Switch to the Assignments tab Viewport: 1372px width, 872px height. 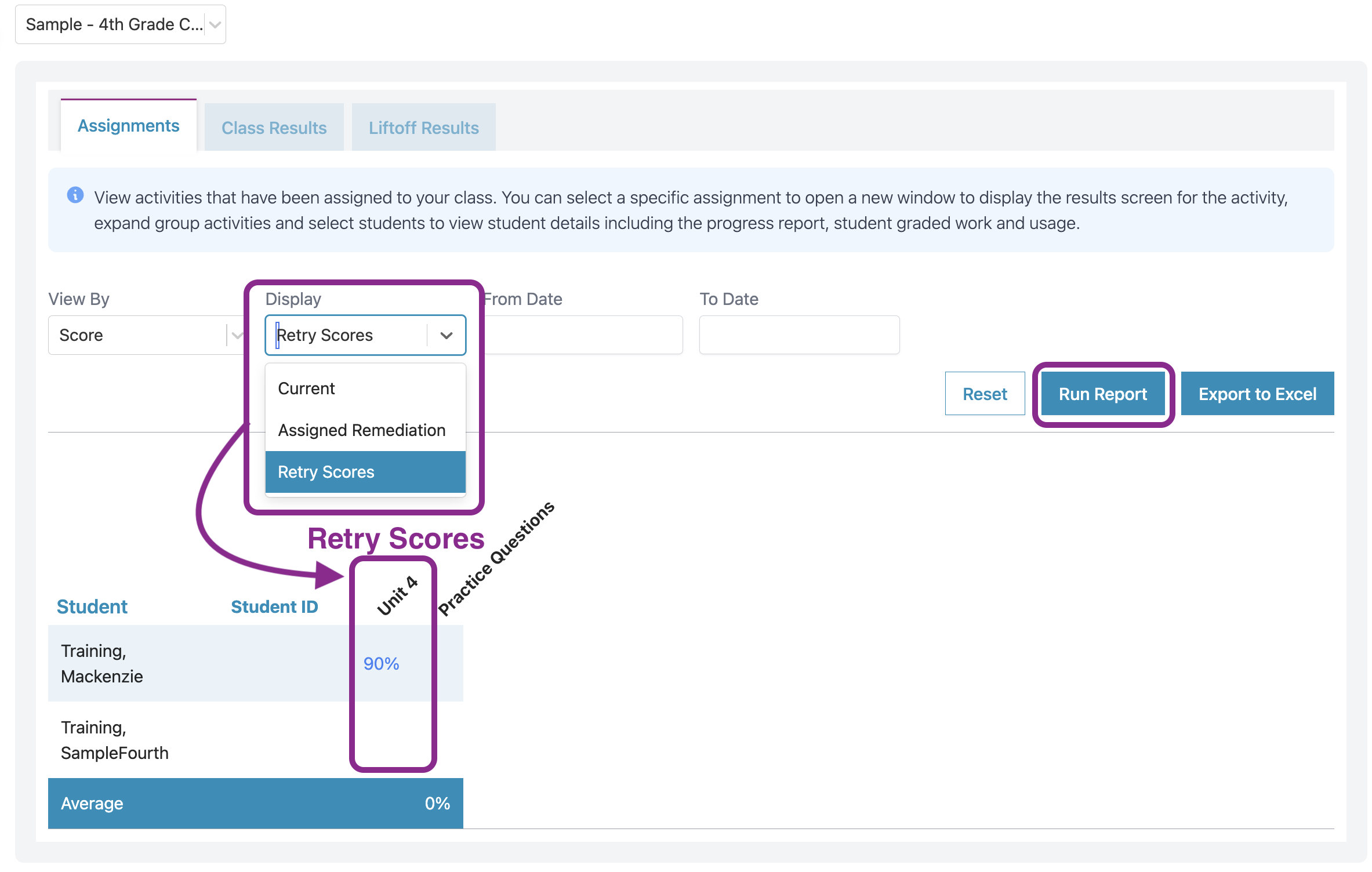click(128, 126)
